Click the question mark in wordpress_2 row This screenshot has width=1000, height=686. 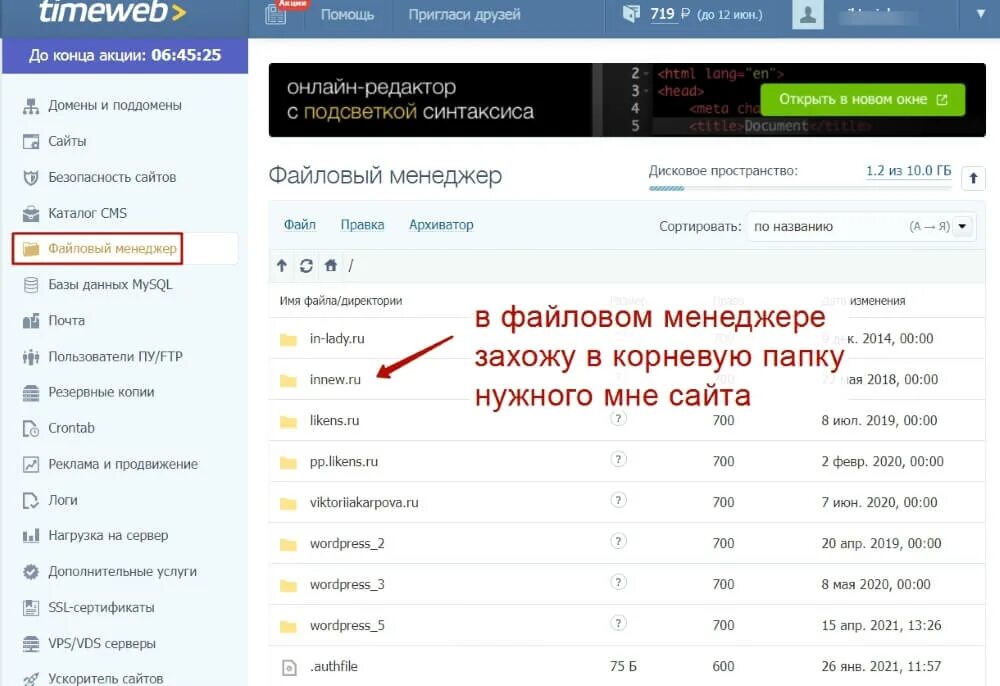(x=618, y=541)
